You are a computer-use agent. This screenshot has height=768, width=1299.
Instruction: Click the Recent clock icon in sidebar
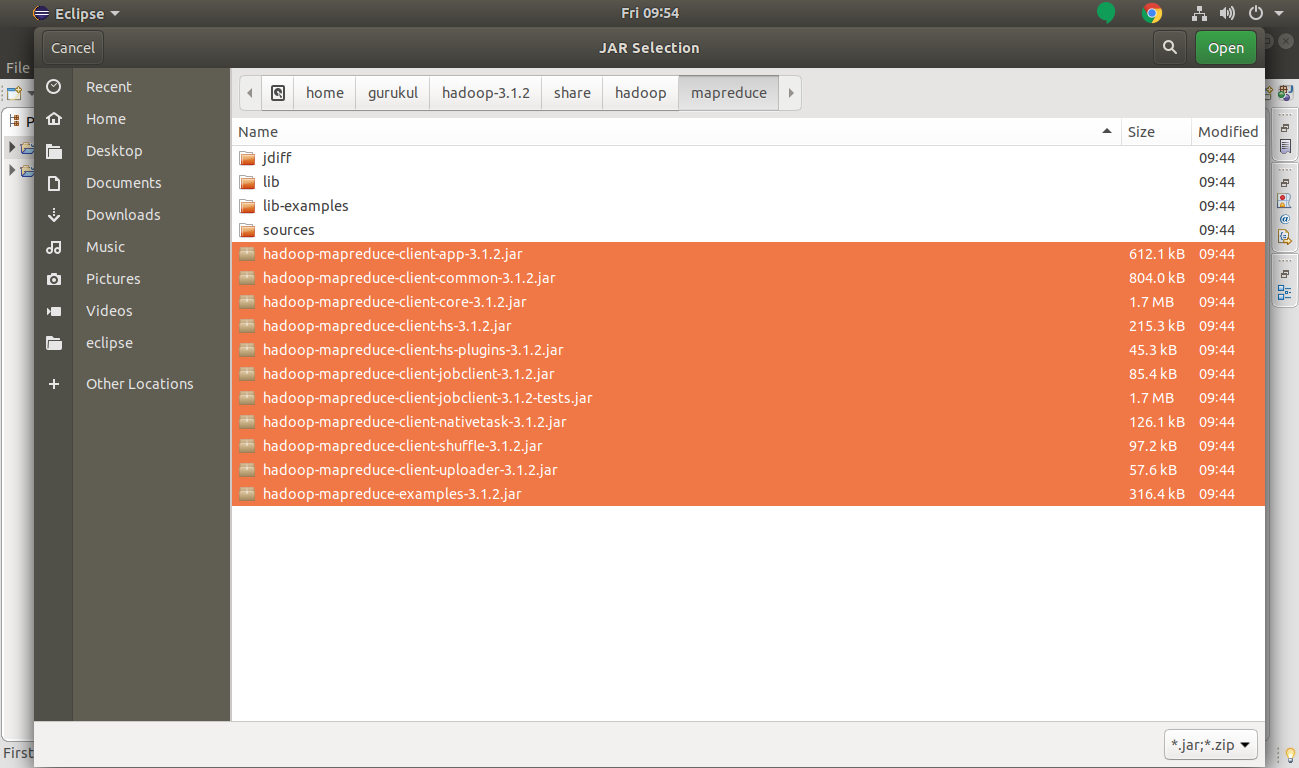tap(54, 87)
